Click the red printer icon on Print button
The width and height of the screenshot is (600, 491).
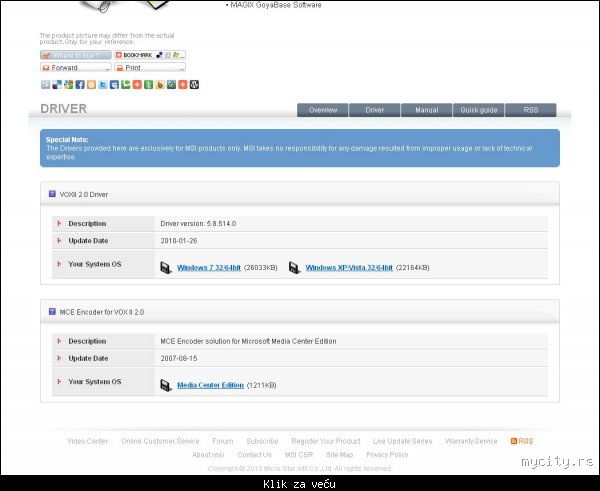(x=120, y=68)
